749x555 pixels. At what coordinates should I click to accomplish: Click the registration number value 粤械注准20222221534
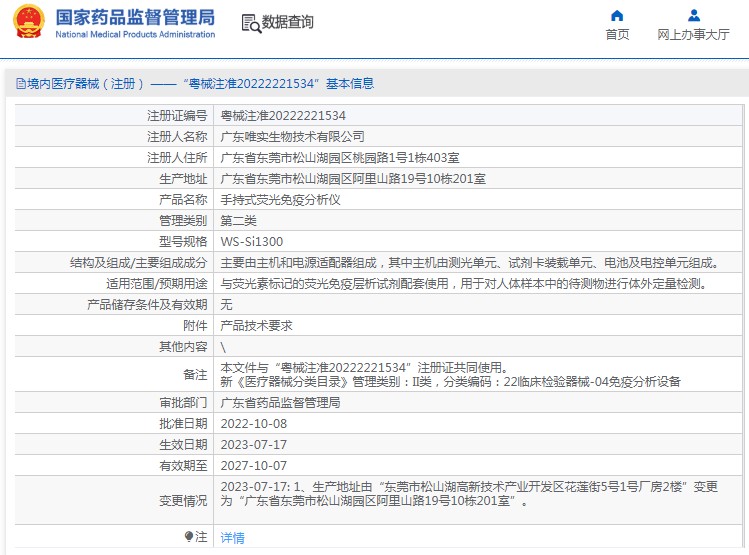[x=283, y=116]
